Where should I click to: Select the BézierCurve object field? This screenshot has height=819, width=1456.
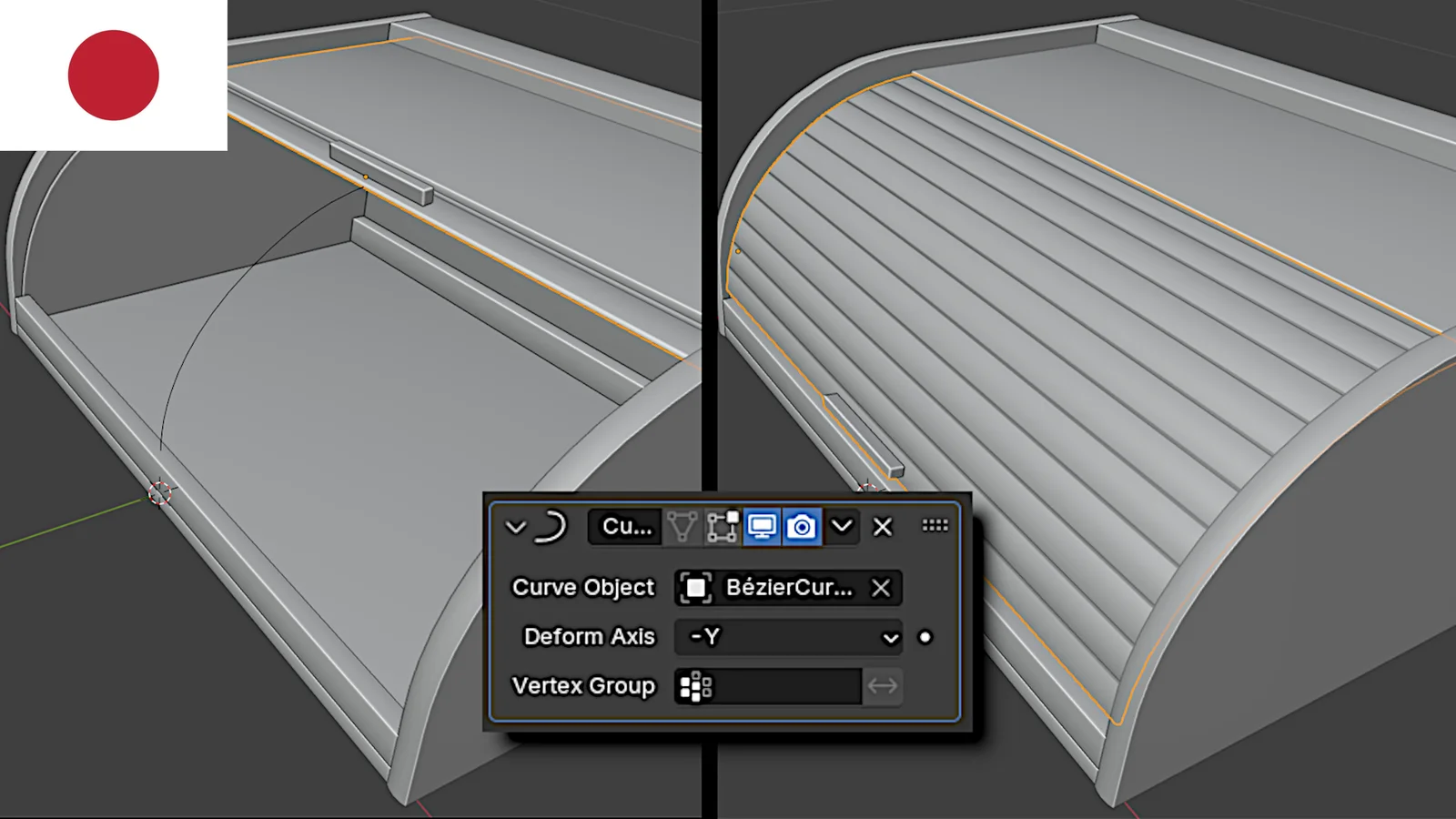[788, 588]
